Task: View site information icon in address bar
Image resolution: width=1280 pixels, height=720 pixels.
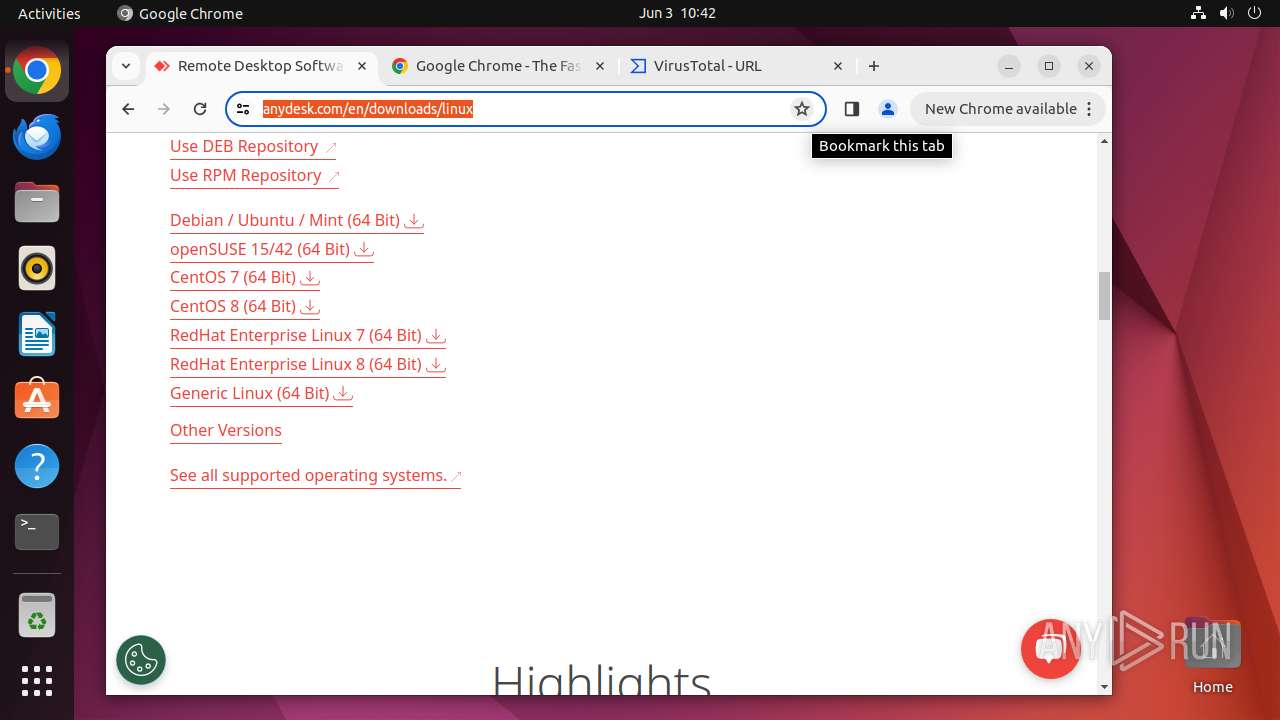Action: 243,109
